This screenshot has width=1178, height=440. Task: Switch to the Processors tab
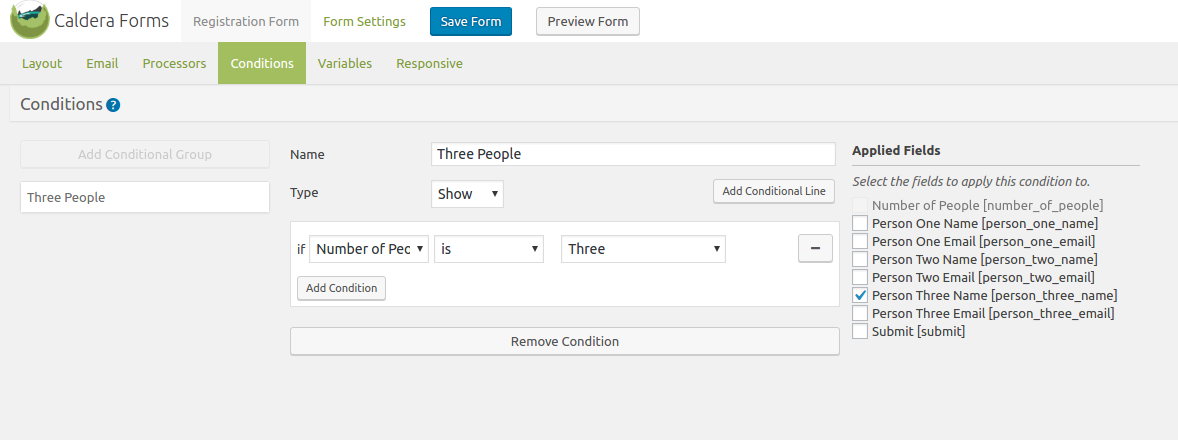click(x=174, y=63)
